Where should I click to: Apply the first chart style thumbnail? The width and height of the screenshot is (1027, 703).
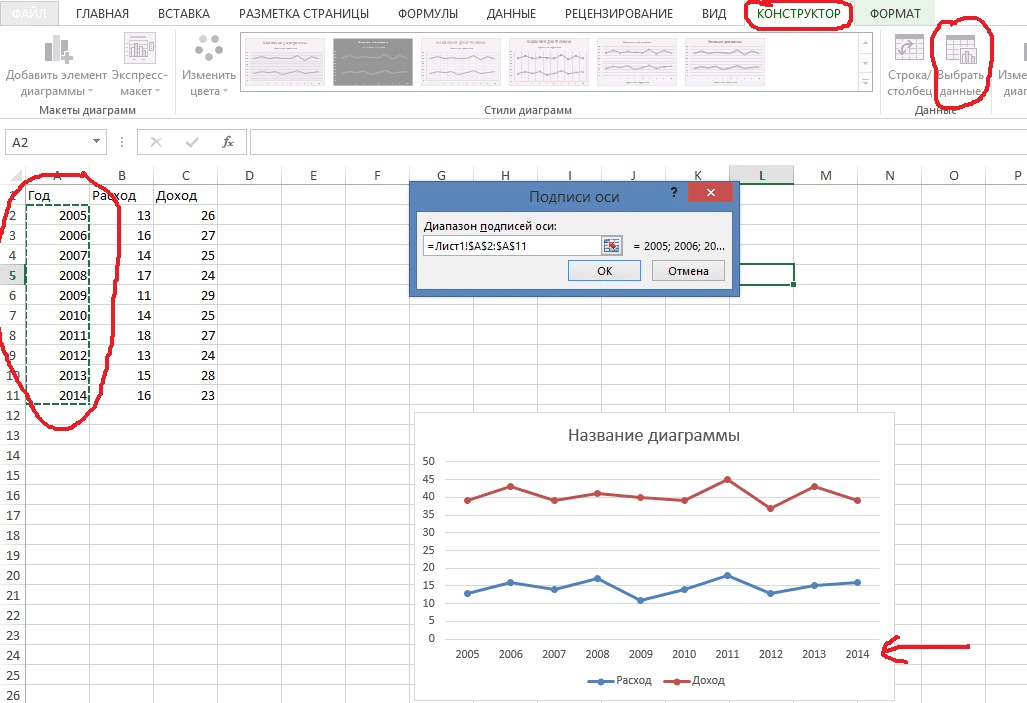tap(285, 62)
